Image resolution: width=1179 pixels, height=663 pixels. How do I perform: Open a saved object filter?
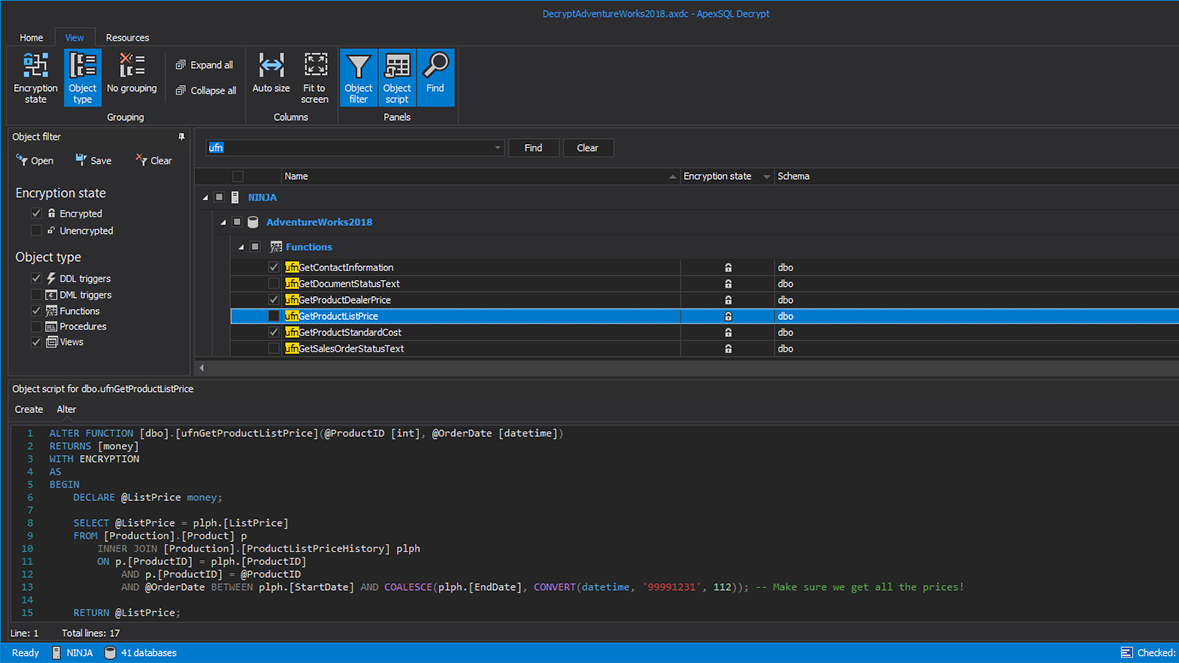[35, 160]
